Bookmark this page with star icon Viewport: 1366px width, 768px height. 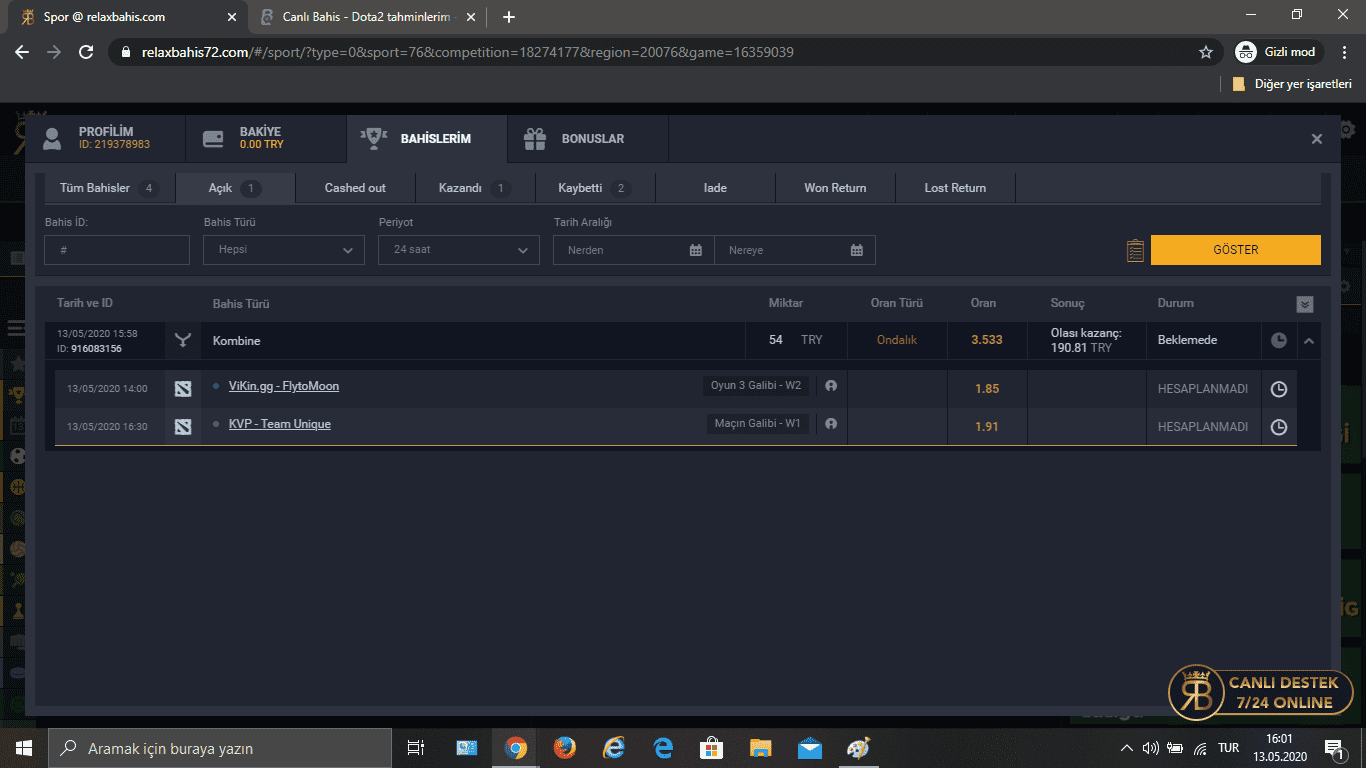pos(1206,52)
